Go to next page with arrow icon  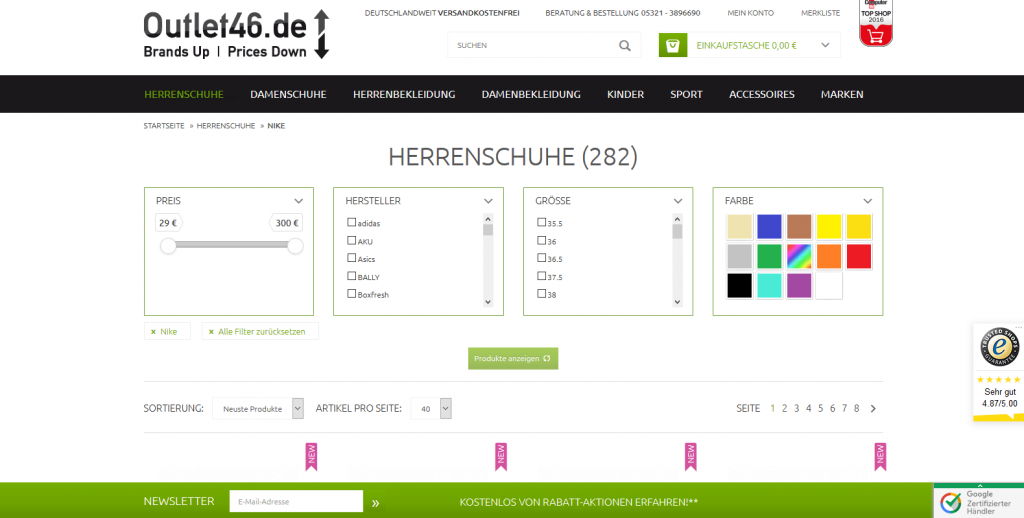click(x=873, y=408)
